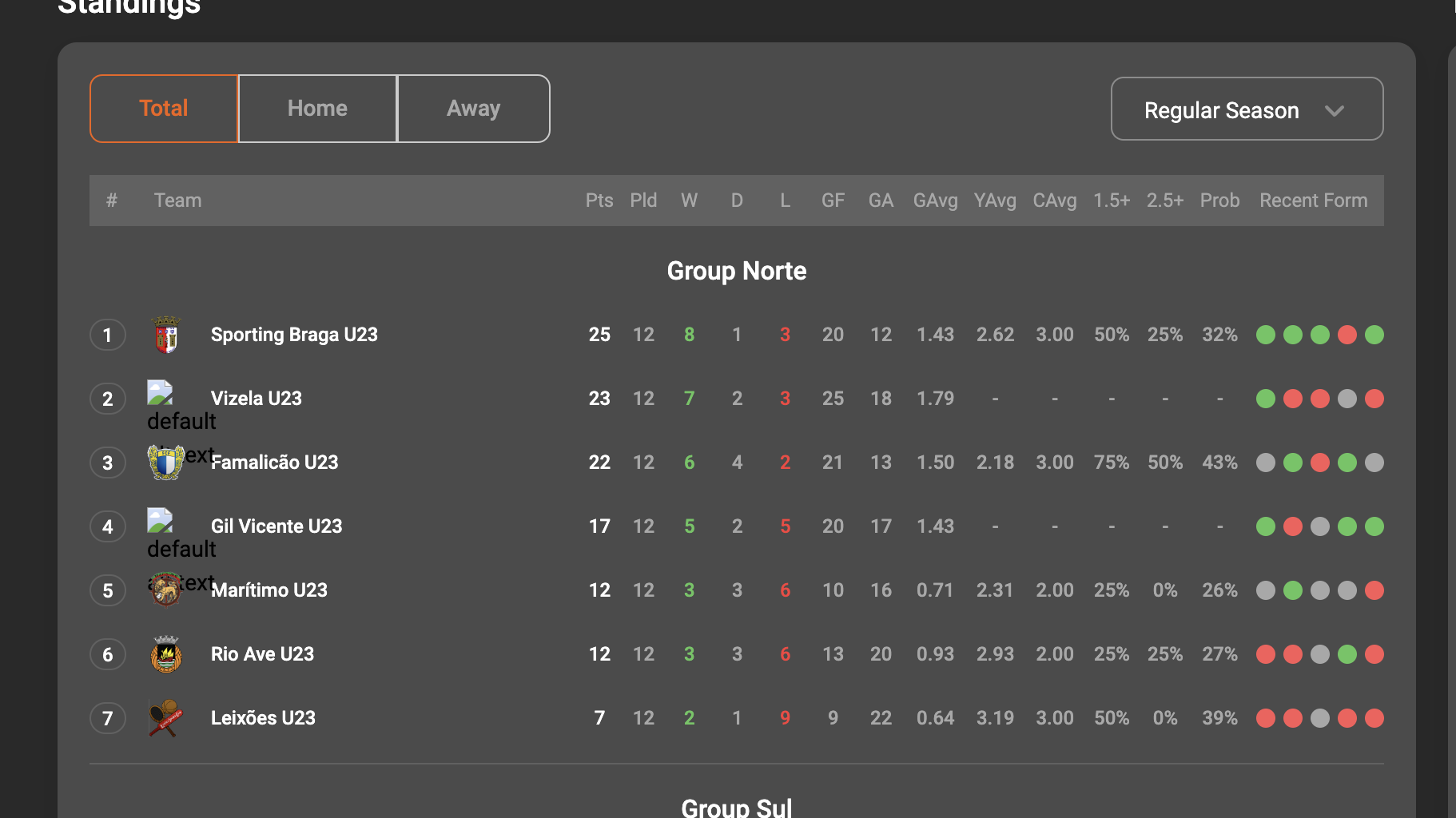
Task: Click the Leixões U23 club badge
Action: [166, 717]
